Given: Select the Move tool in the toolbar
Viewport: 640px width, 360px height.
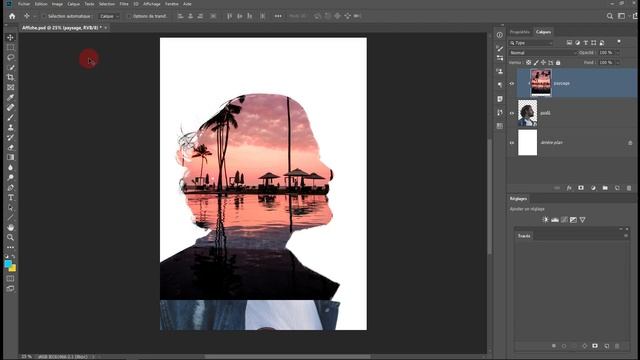Looking at the screenshot, I should (11, 38).
